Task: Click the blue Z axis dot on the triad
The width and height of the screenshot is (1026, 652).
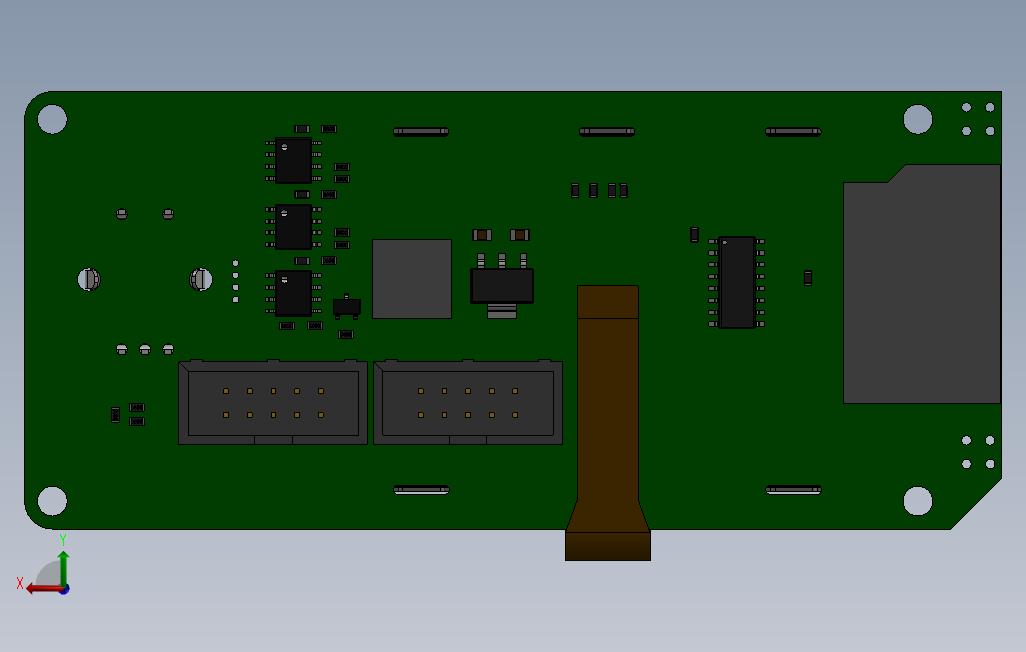Action: [65, 590]
